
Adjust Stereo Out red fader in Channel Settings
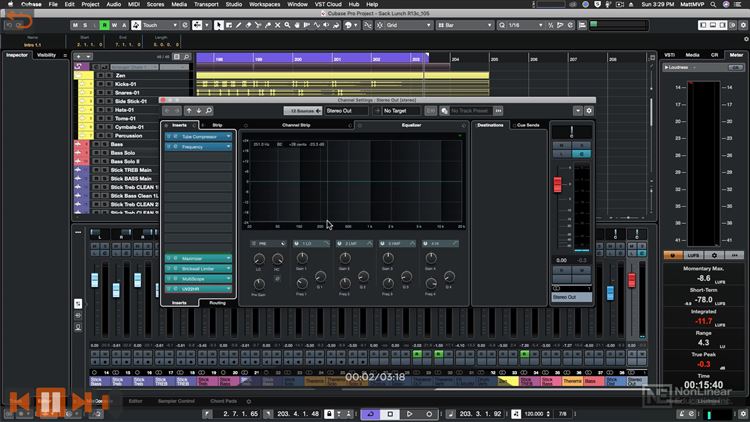click(557, 185)
